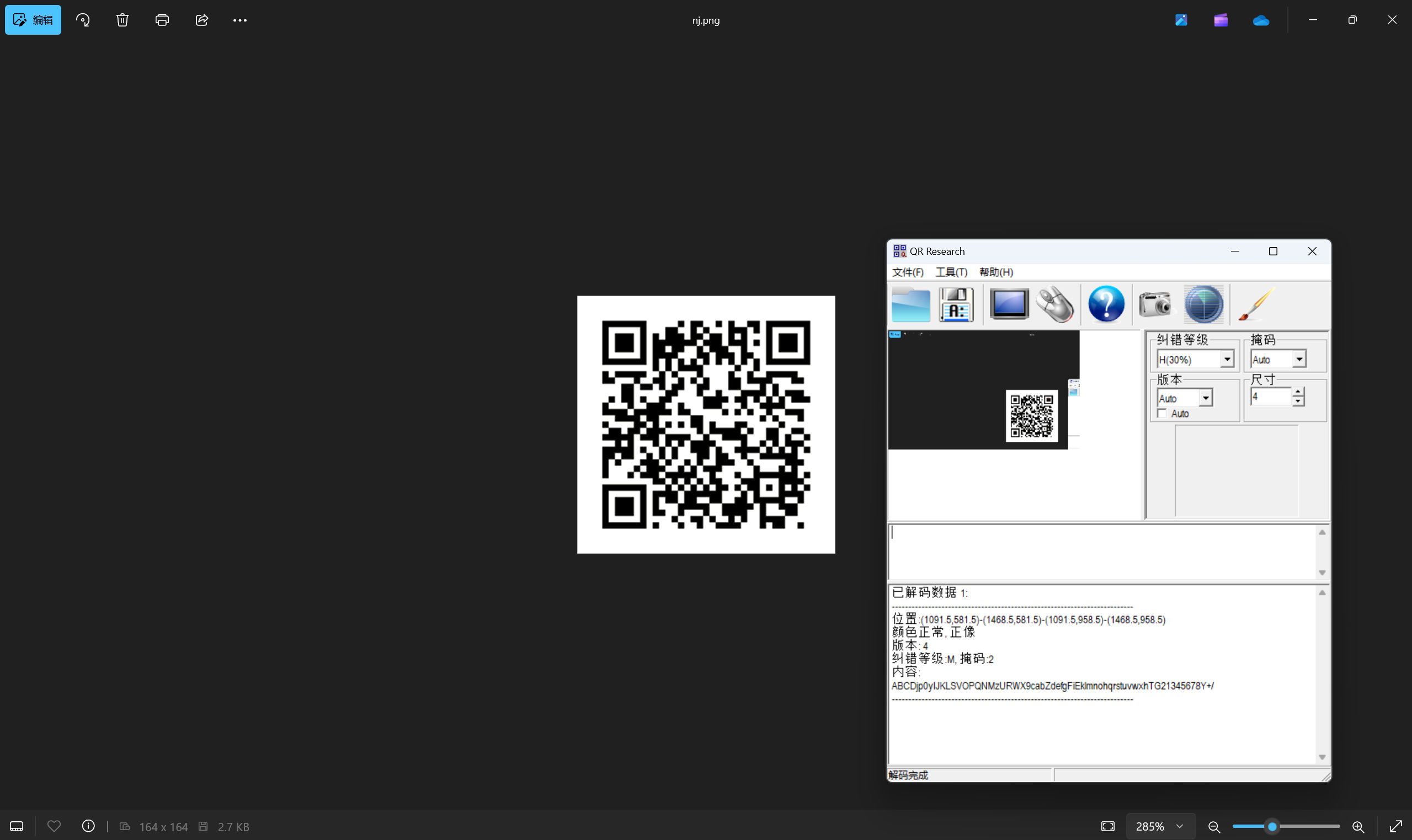Enter full screen with the expand arrows icon
Image resolution: width=1412 pixels, height=840 pixels.
[x=1396, y=826]
